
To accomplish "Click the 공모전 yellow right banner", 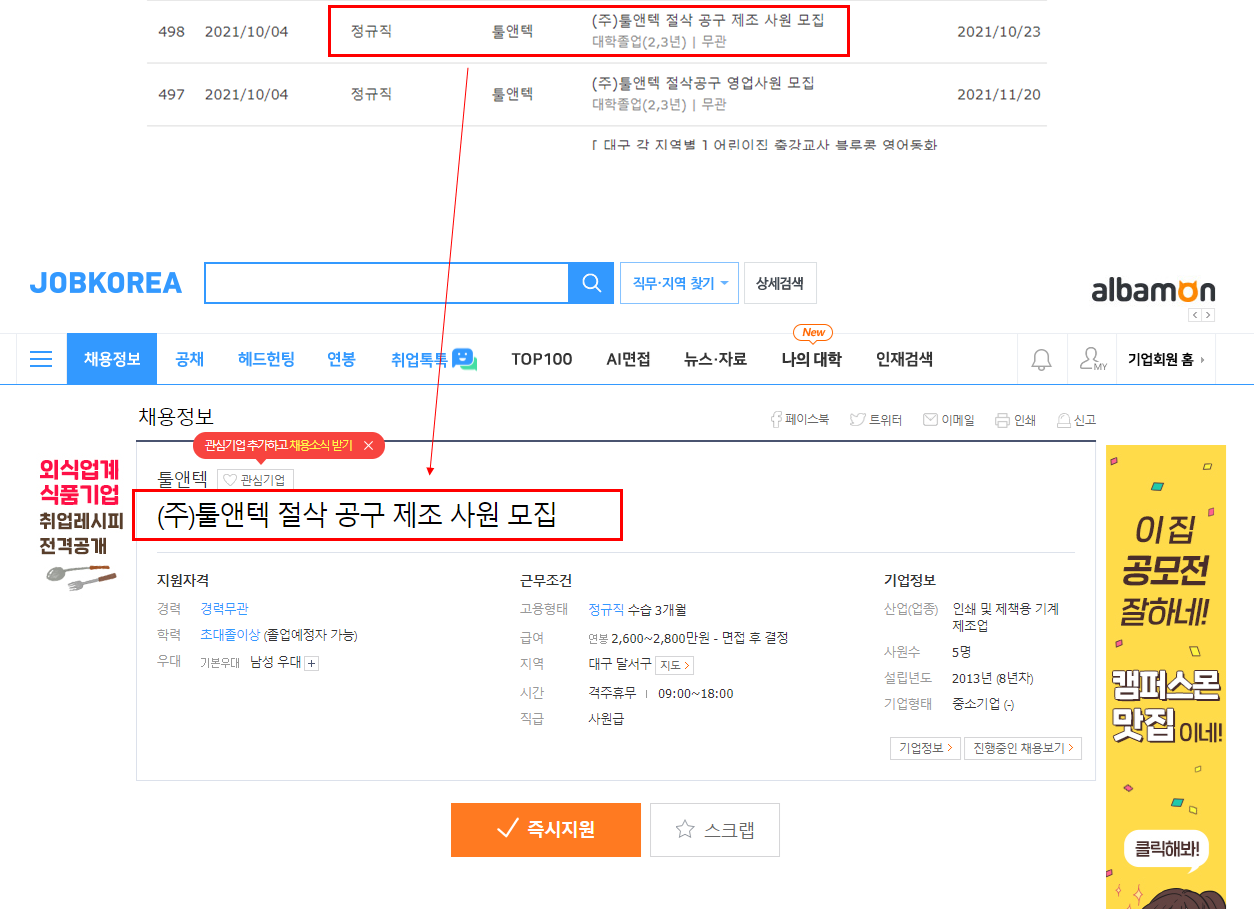I will click(1166, 677).
